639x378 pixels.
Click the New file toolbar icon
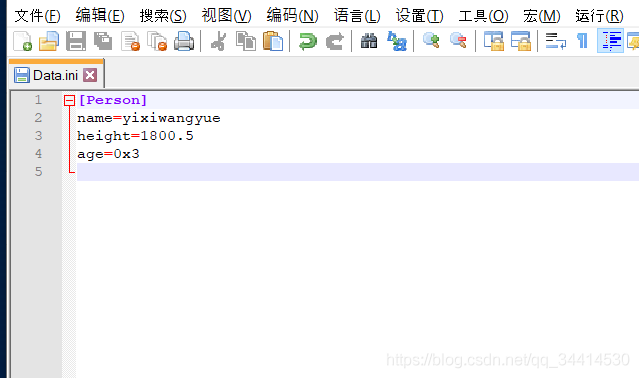[x=22, y=41]
